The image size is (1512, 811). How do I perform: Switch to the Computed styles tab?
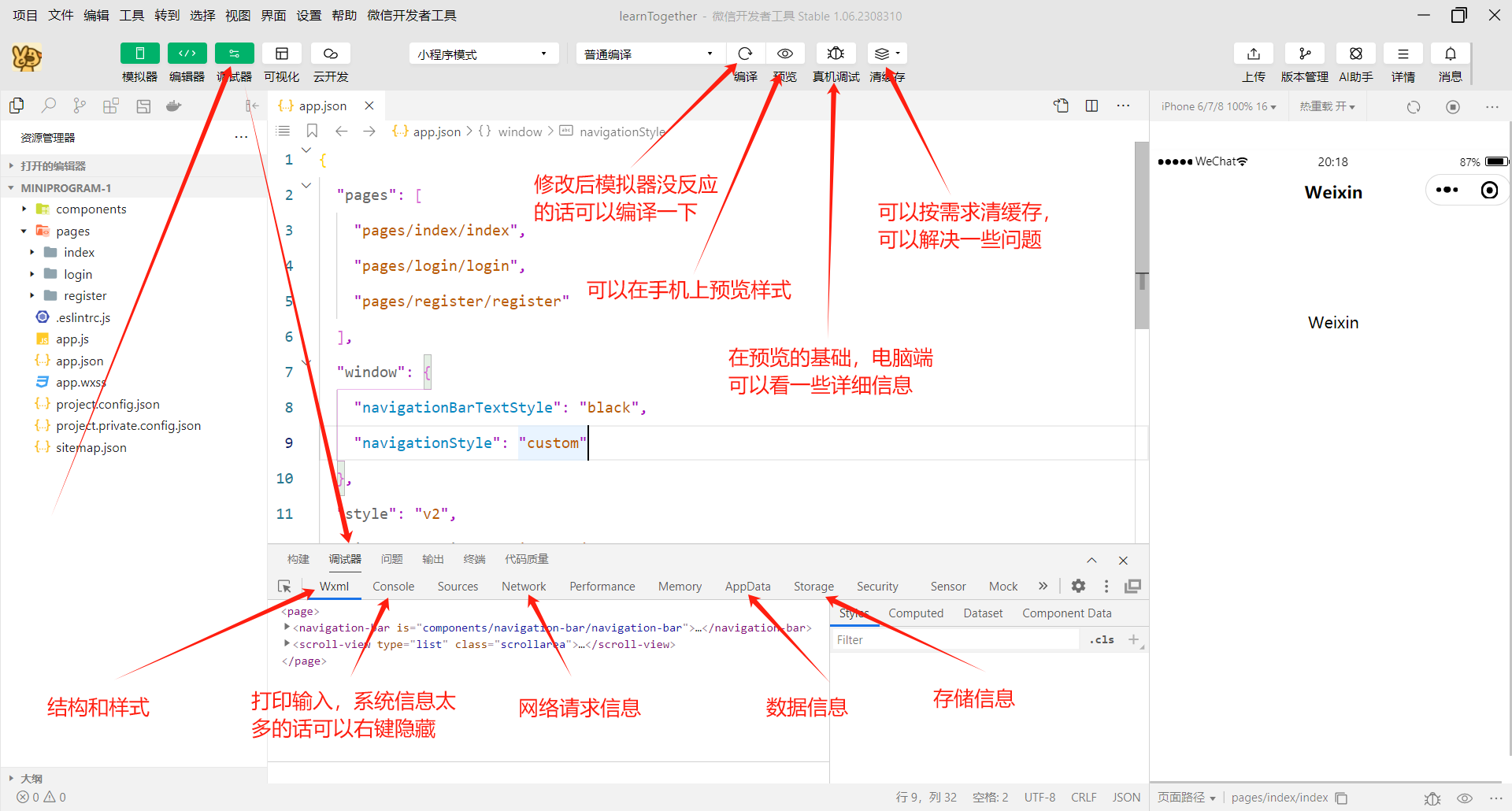(x=916, y=613)
